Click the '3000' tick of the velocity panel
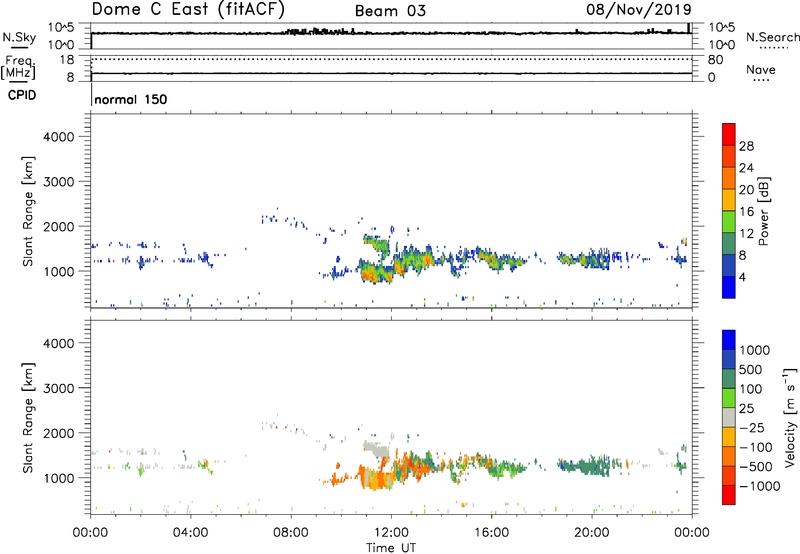 (58, 388)
